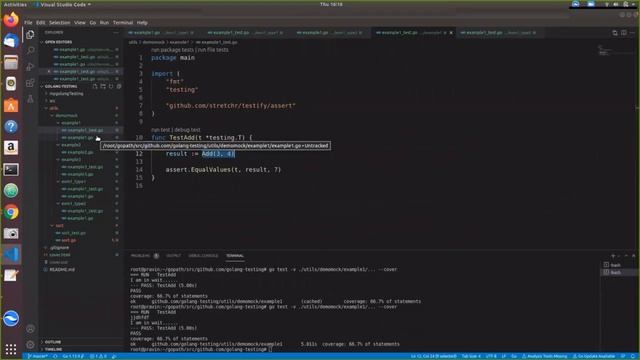Open the Selection menu

pos(60,22)
